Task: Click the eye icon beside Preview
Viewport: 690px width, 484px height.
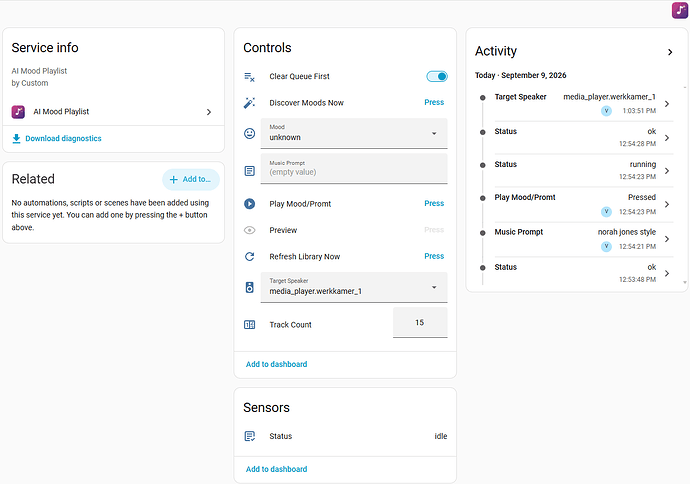Action: tap(250, 230)
